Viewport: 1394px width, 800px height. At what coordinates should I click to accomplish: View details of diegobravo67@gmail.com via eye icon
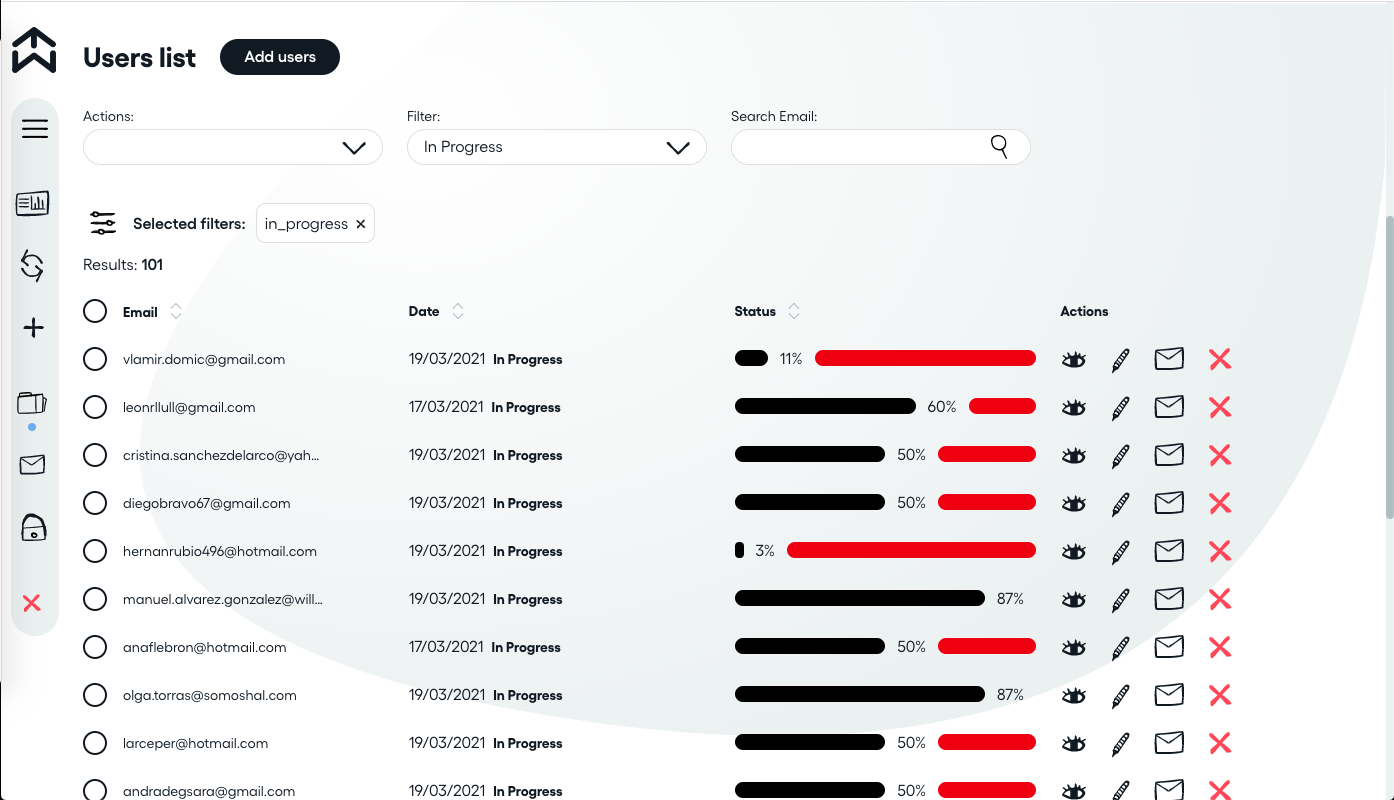tap(1074, 504)
